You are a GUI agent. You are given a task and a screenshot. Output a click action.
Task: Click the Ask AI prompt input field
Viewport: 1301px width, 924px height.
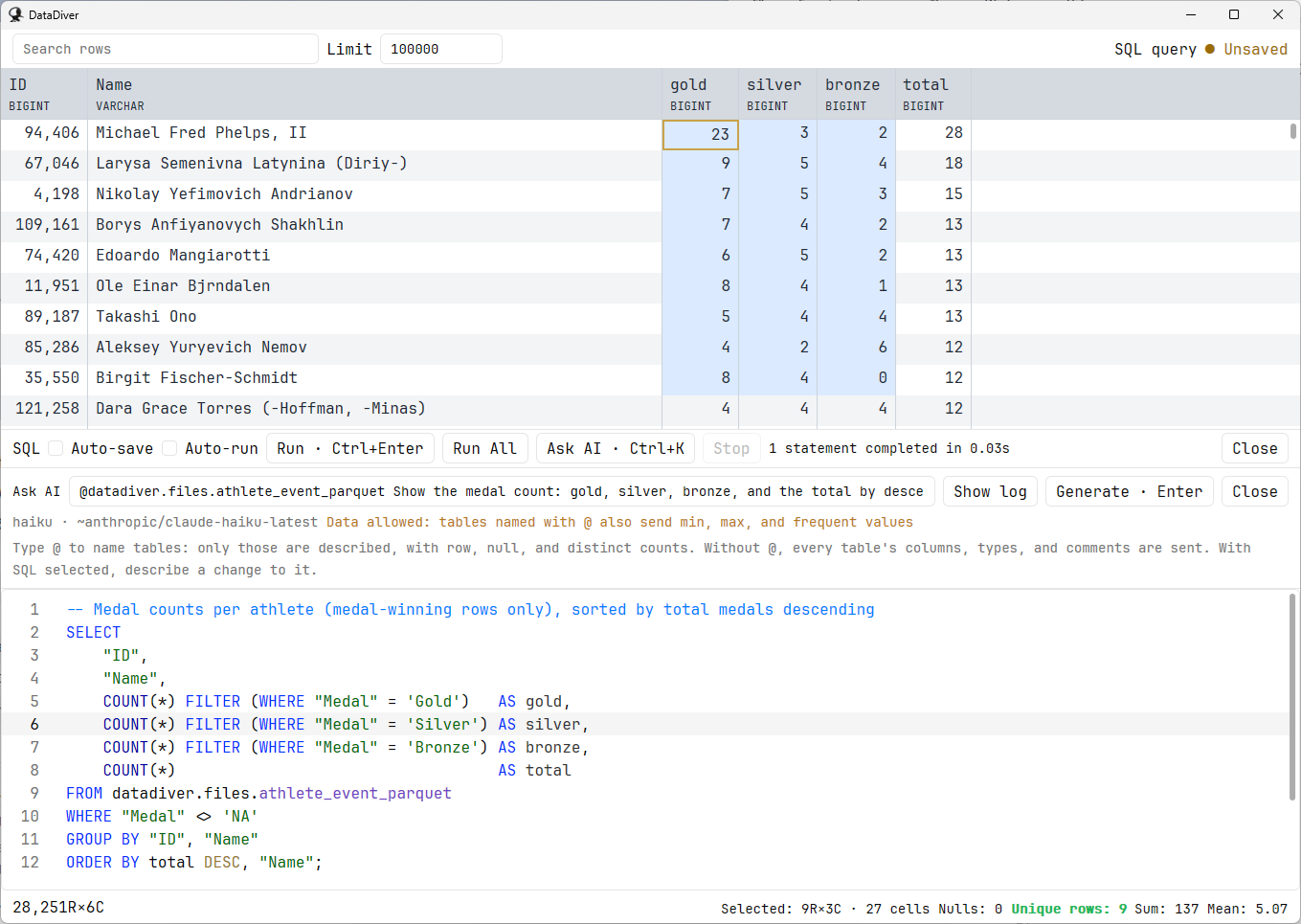tap(503, 491)
